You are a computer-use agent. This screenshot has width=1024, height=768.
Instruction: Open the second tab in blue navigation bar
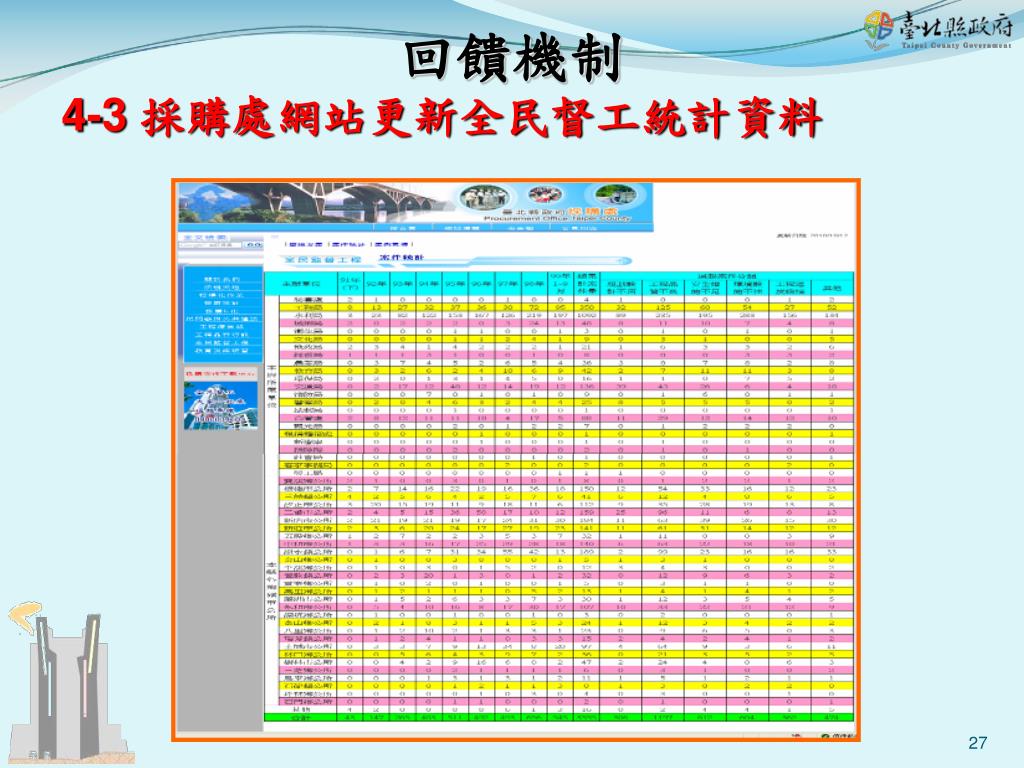coord(462,228)
